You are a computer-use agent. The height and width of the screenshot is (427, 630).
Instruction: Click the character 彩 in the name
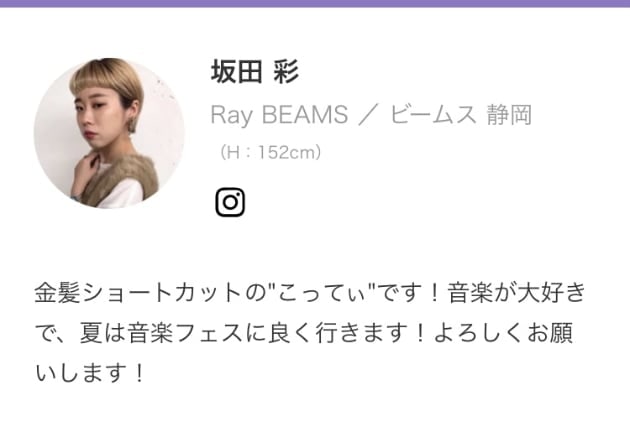coord(286,72)
